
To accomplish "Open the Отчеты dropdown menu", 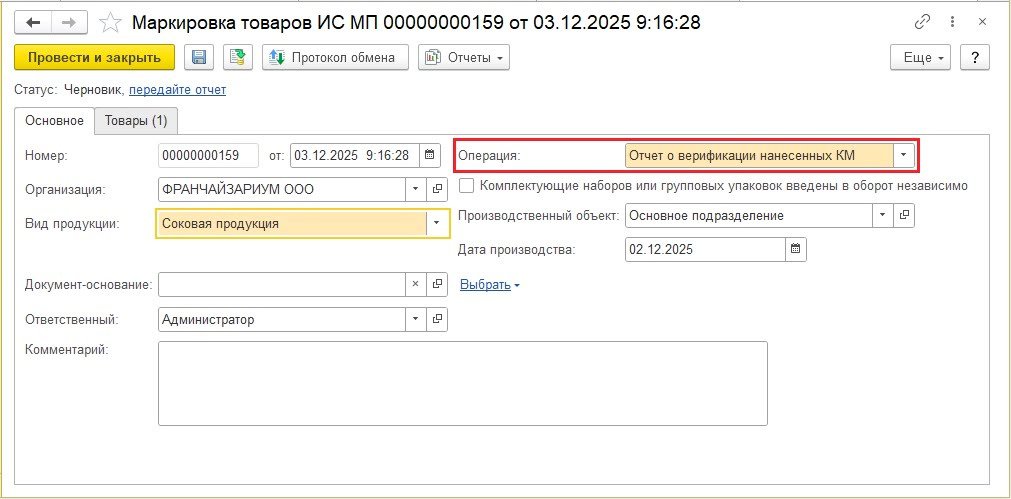I will coord(464,58).
